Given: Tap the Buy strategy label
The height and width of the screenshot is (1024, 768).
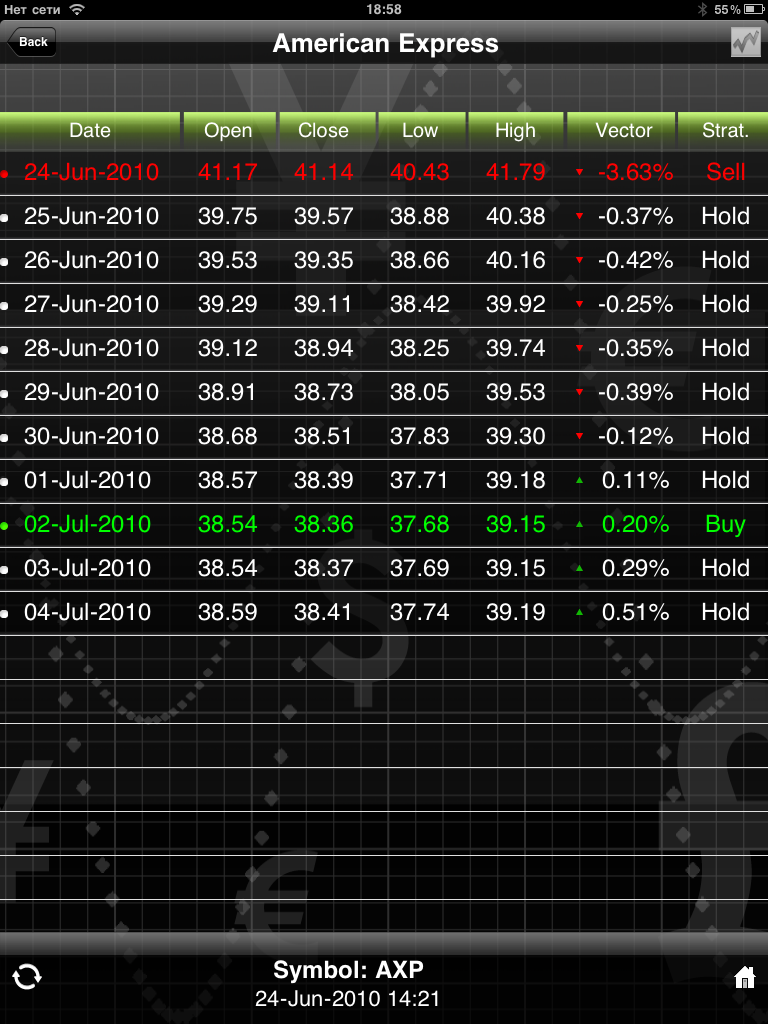Looking at the screenshot, I should tap(726, 524).
